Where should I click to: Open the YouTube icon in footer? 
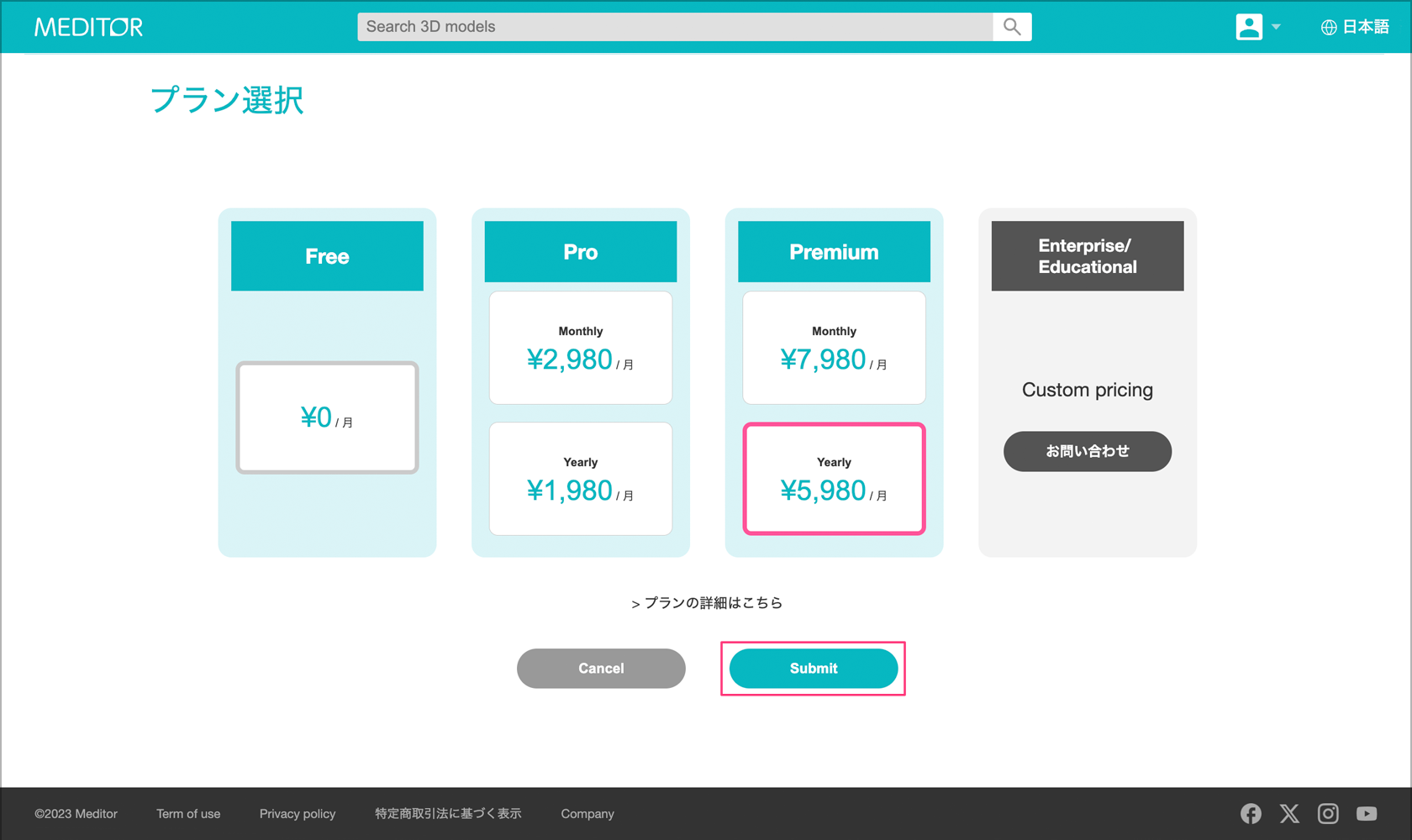coord(1367,813)
